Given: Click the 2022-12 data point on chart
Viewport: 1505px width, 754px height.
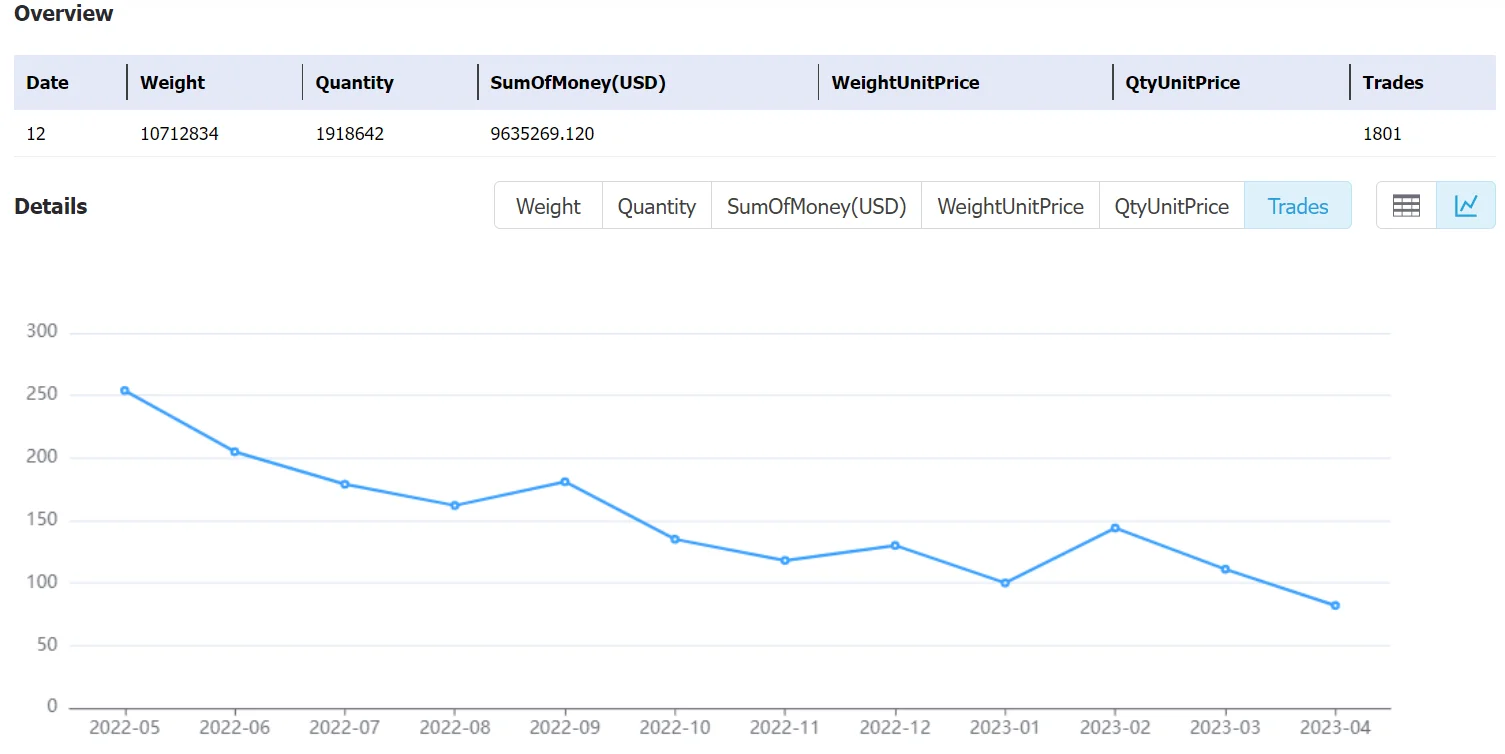Looking at the screenshot, I should [x=895, y=546].
